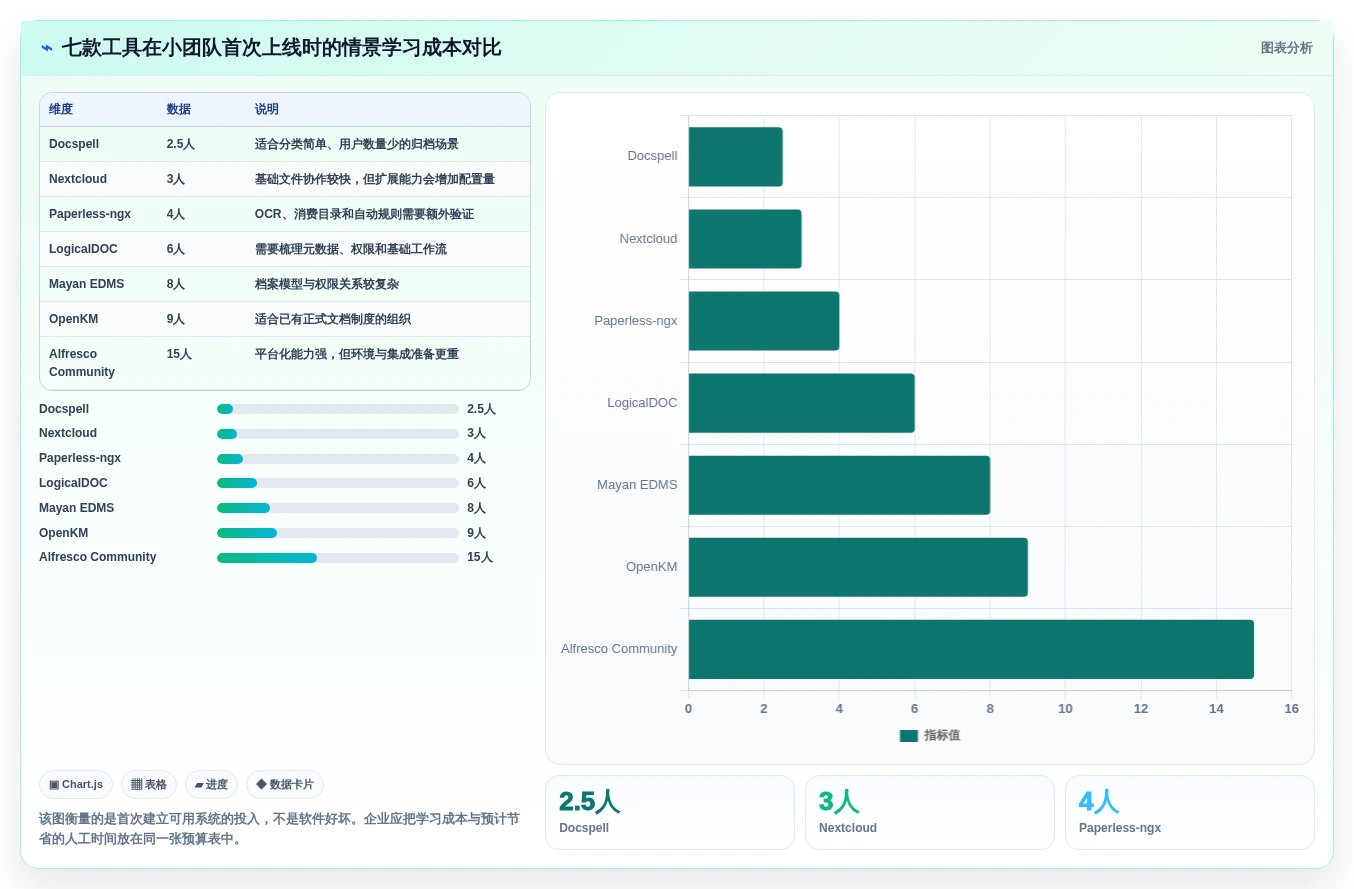Click the Nextcloud bar in the chart
Screen dimensions: 1354x889
coord(745,239)
